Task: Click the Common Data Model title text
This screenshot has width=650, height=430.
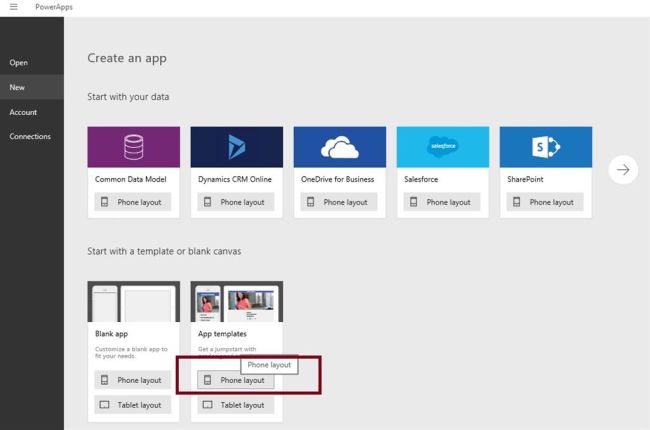Action: 131,179
